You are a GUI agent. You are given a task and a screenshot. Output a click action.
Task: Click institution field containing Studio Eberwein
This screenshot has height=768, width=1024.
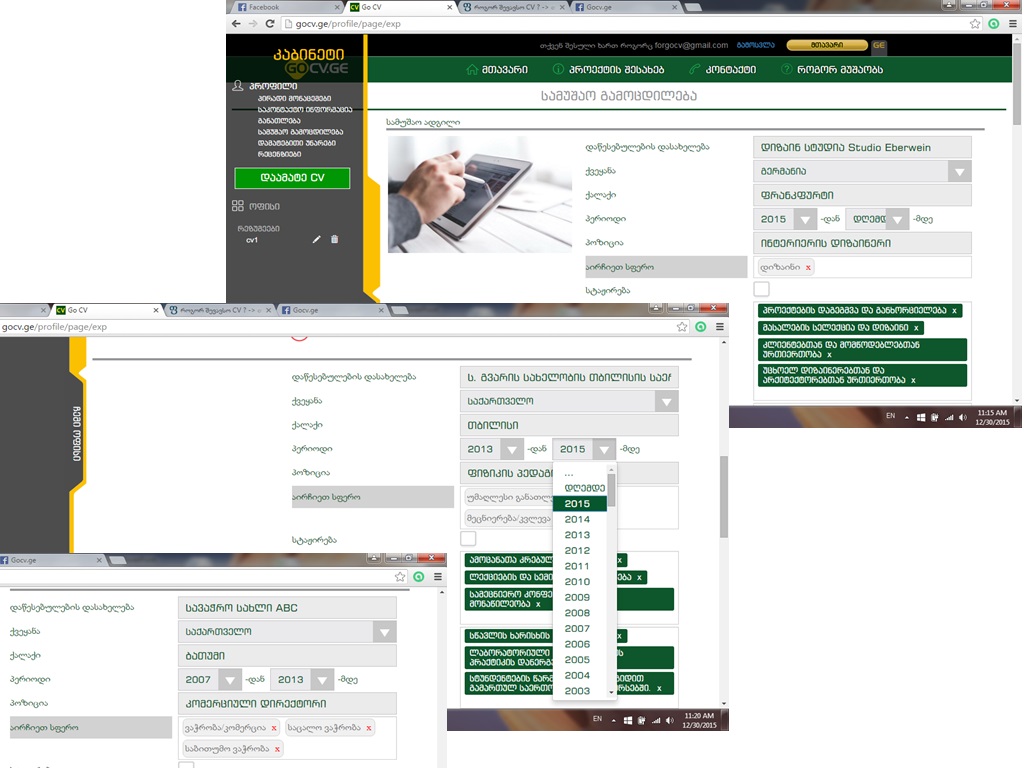(862, 148)
